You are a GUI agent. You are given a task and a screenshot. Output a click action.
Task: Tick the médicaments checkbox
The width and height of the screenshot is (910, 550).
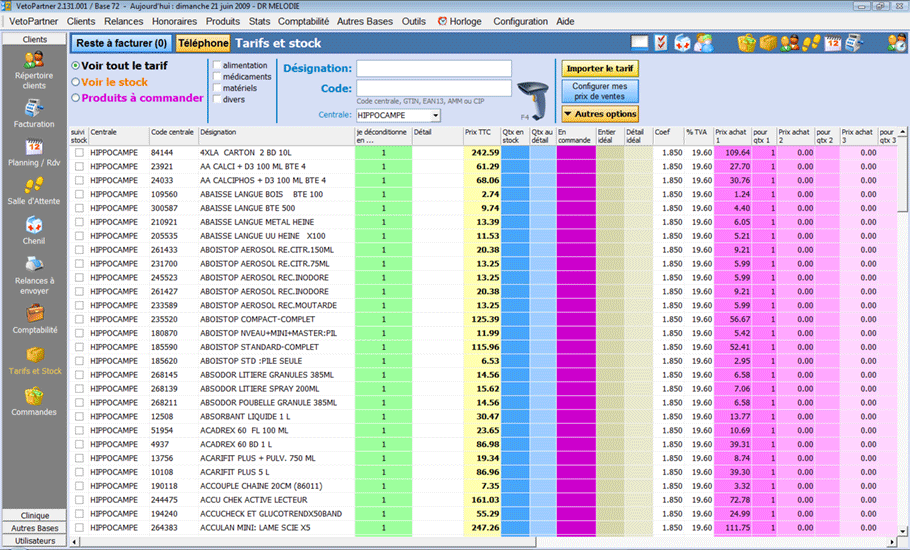217,77
